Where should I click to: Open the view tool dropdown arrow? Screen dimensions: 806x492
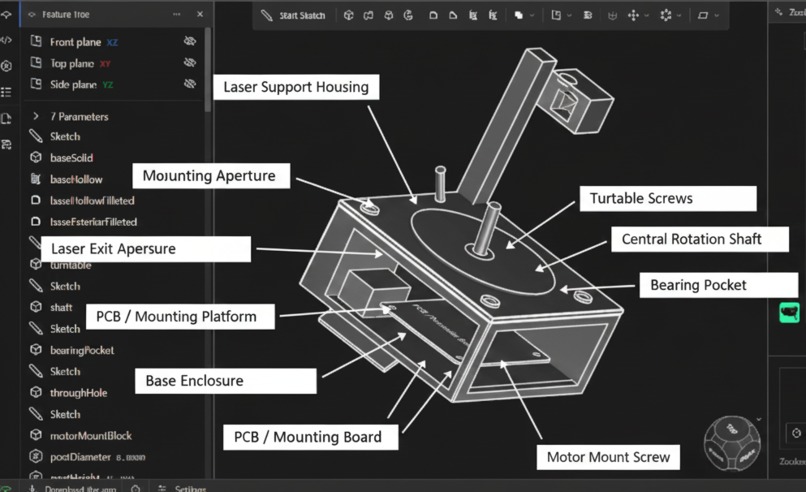[717, 15]
